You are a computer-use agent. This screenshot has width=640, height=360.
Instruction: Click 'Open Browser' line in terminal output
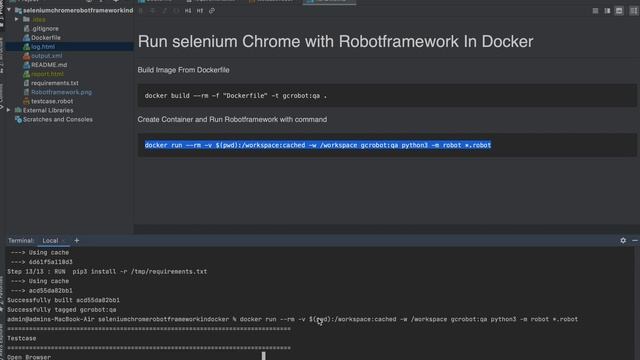[29, 357]
